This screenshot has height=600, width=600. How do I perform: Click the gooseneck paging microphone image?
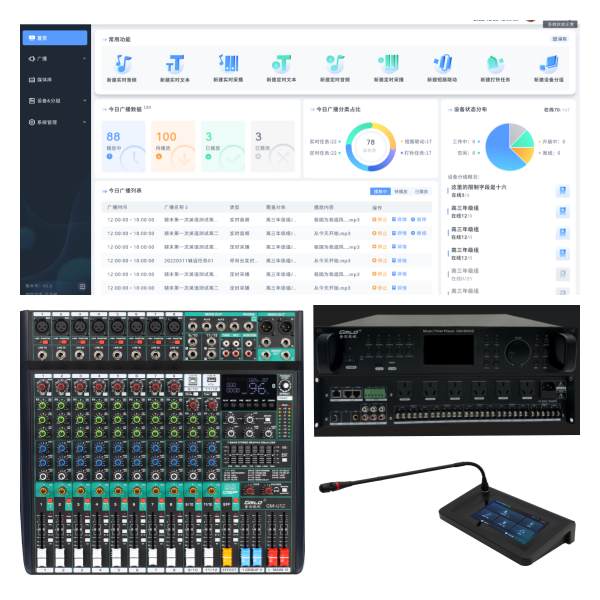tap(447, 515)
